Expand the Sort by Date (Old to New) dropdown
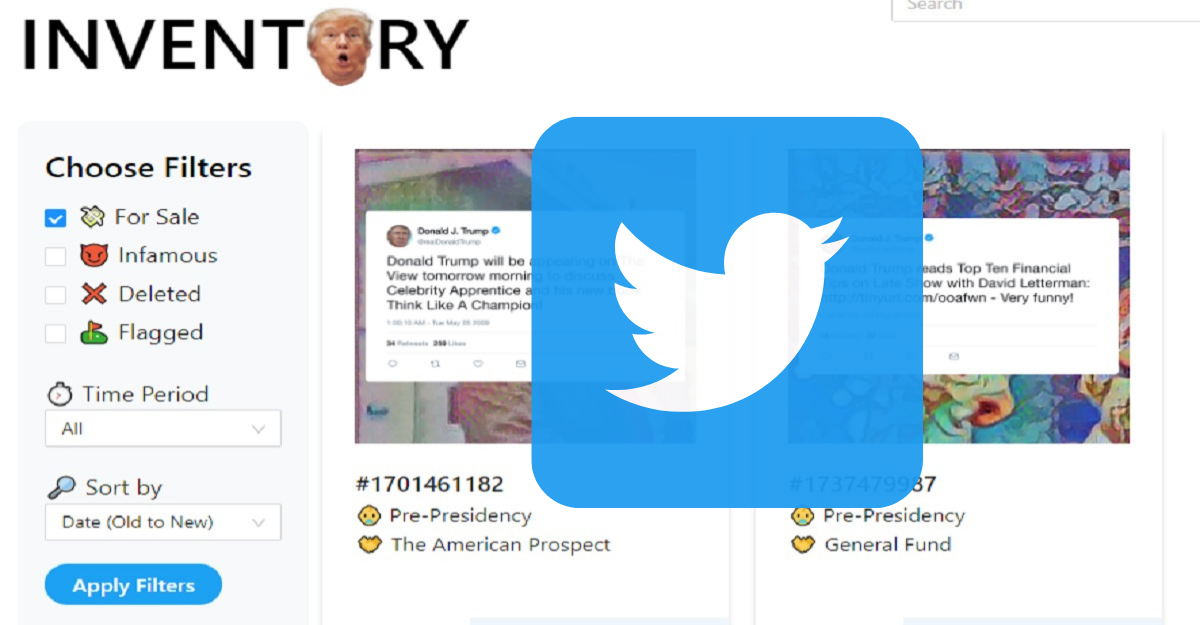 coord(163,522)
